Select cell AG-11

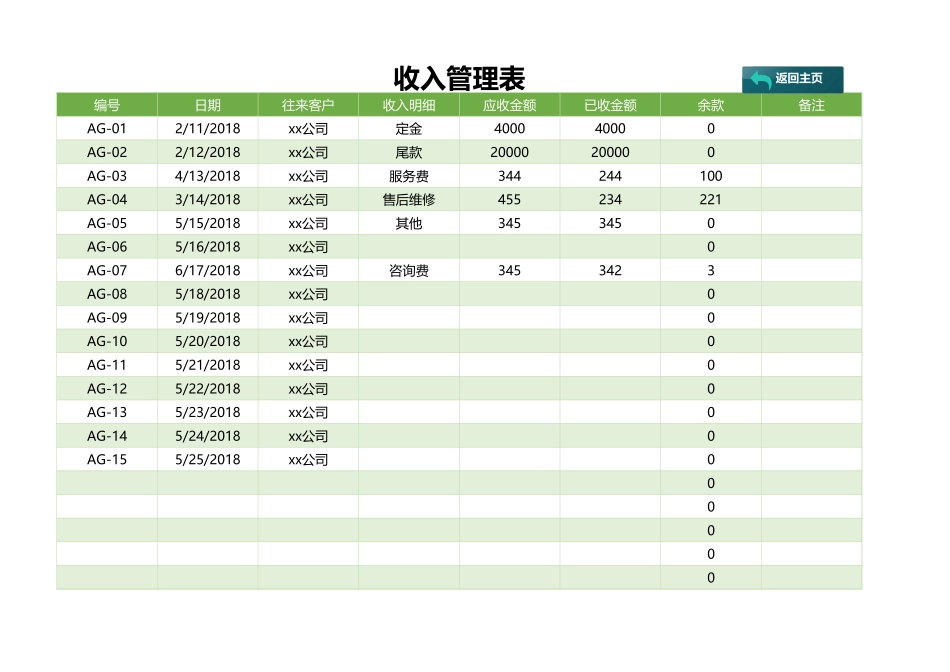coord(107,365)
